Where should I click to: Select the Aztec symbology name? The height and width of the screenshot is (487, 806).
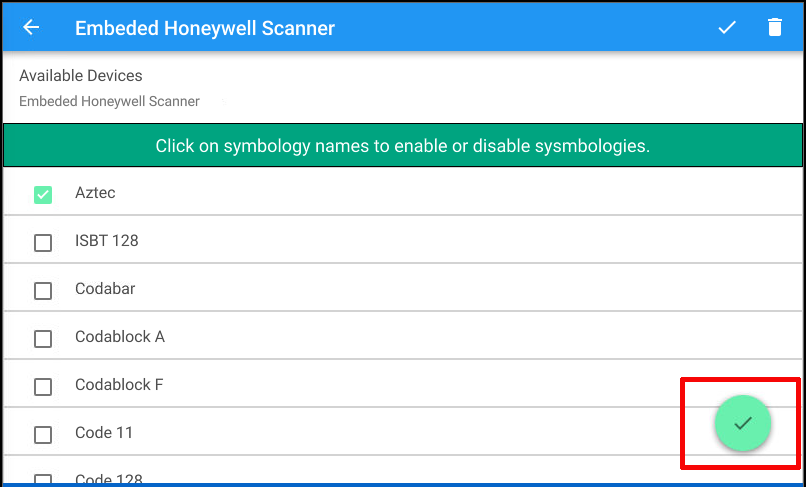[x=95, y=193]
